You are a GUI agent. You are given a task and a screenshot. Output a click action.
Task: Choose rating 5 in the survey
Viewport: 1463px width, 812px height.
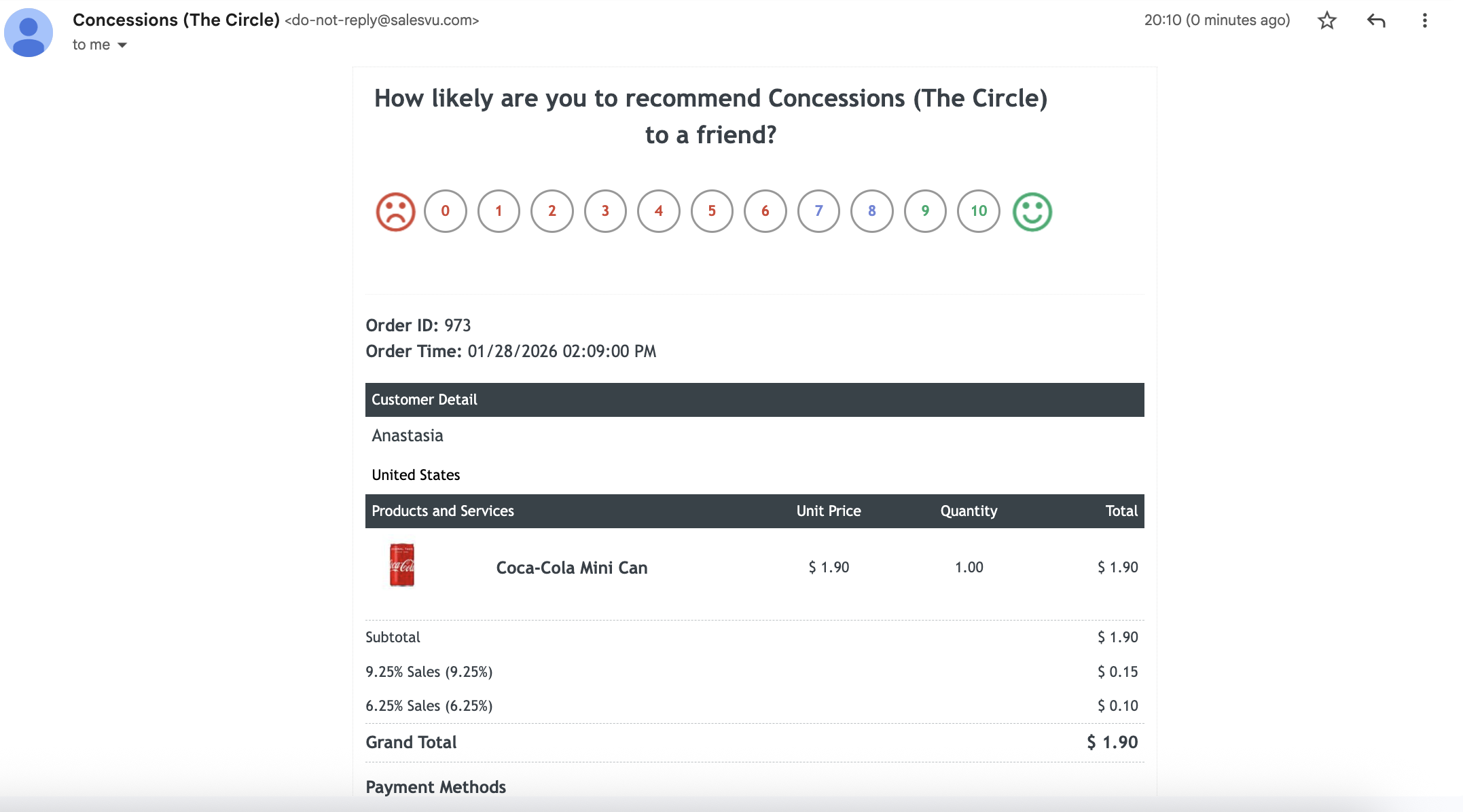(712, 211)
